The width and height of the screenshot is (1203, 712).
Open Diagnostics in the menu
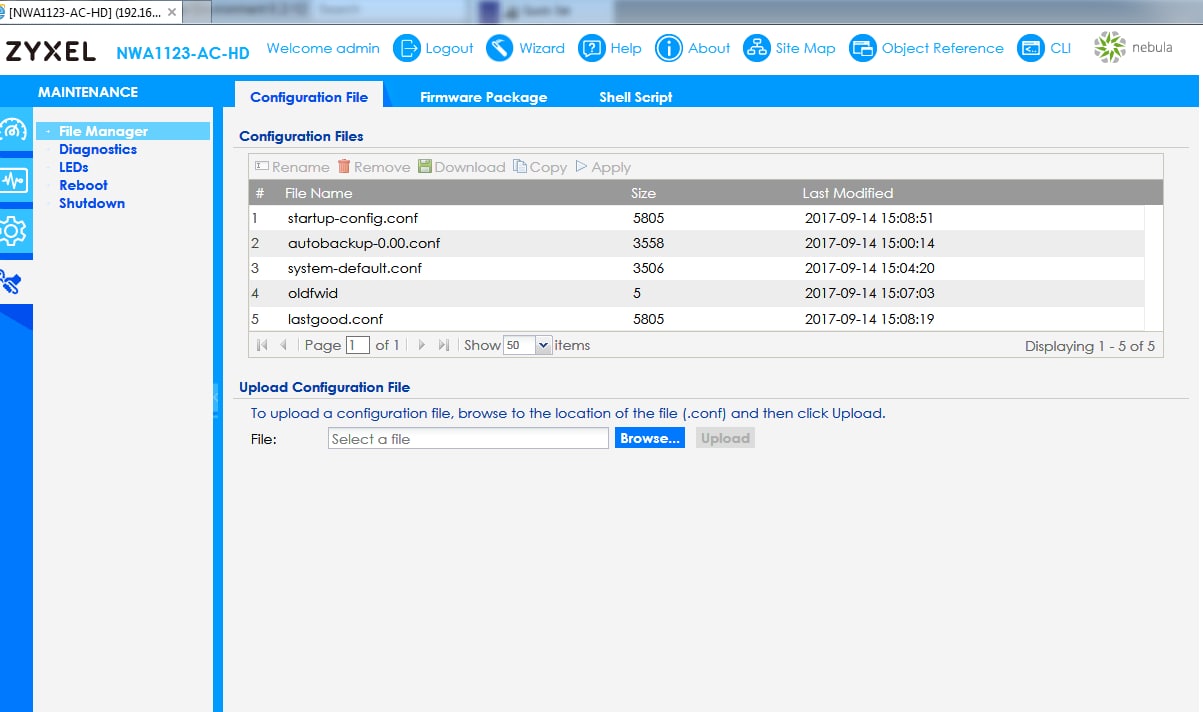coord(98,149)
